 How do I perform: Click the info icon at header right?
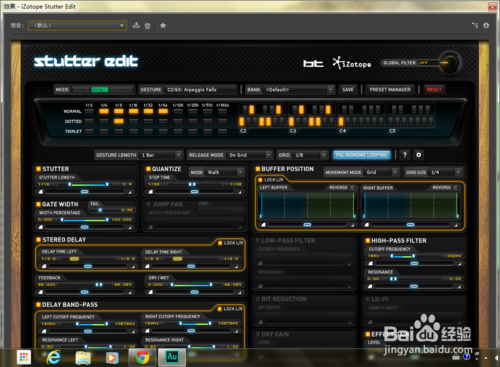(x=486, y=25)
